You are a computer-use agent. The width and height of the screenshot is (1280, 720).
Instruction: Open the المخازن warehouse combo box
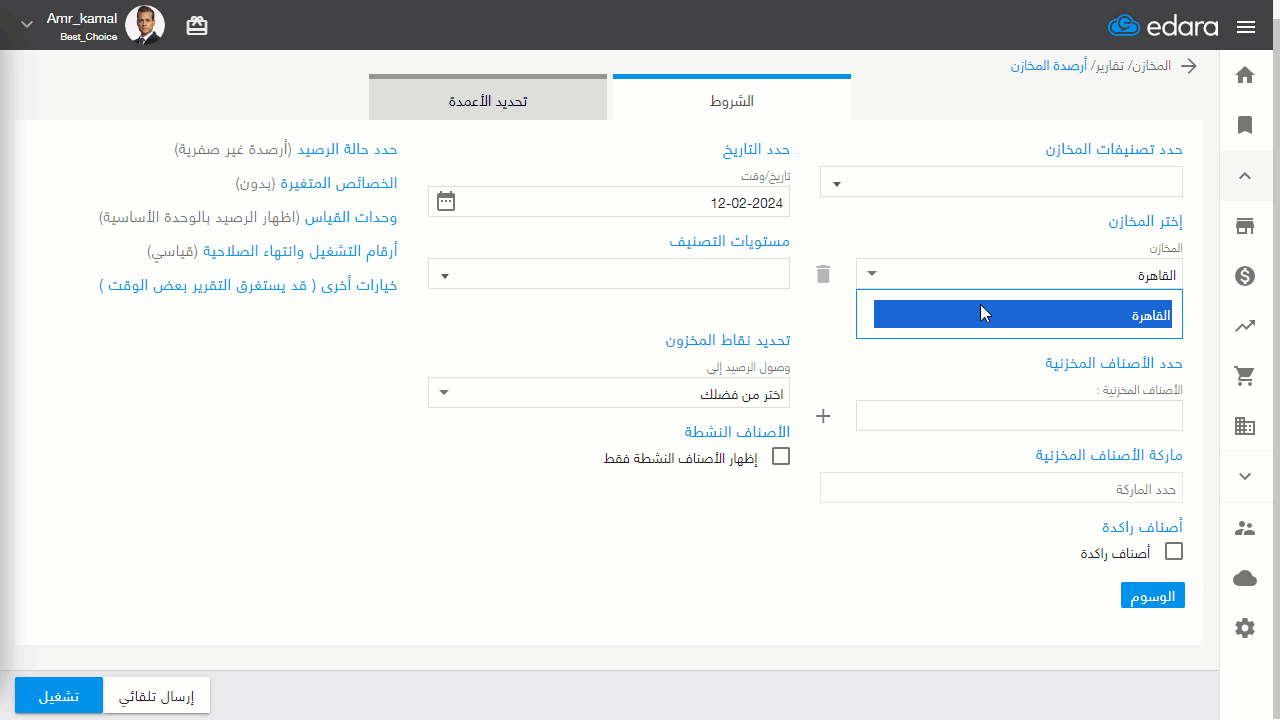tap(1019, 274)
